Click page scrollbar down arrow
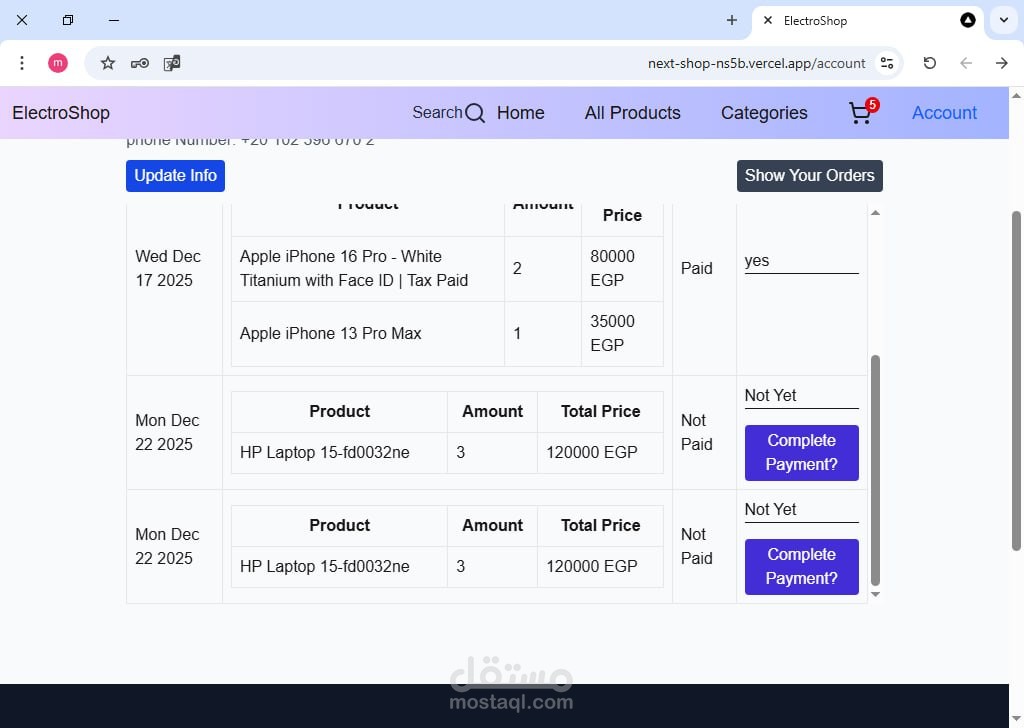Viewport: 1024px width, 728px height. pos(1016,718)
